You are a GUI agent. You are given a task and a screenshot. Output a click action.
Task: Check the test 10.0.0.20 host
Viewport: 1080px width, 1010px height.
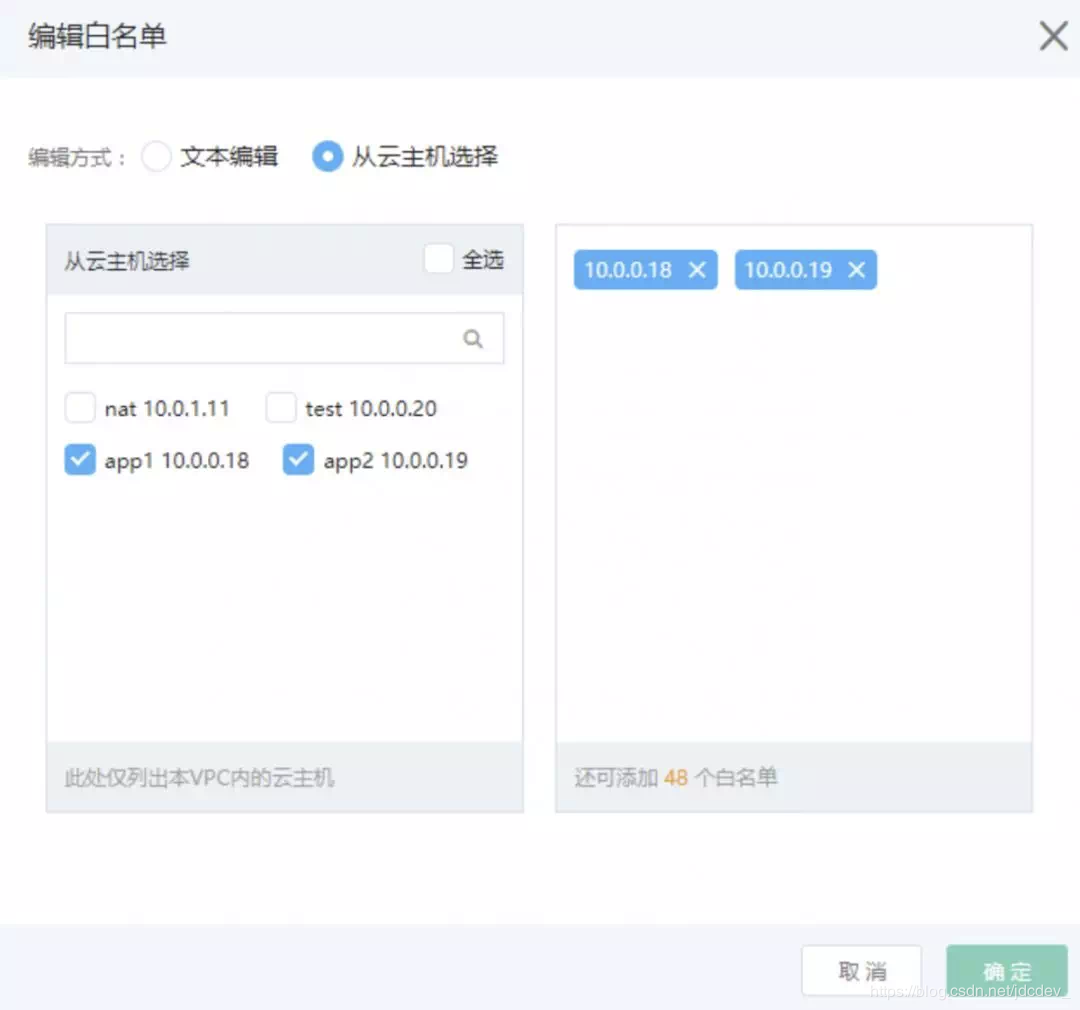coord(281,407)
